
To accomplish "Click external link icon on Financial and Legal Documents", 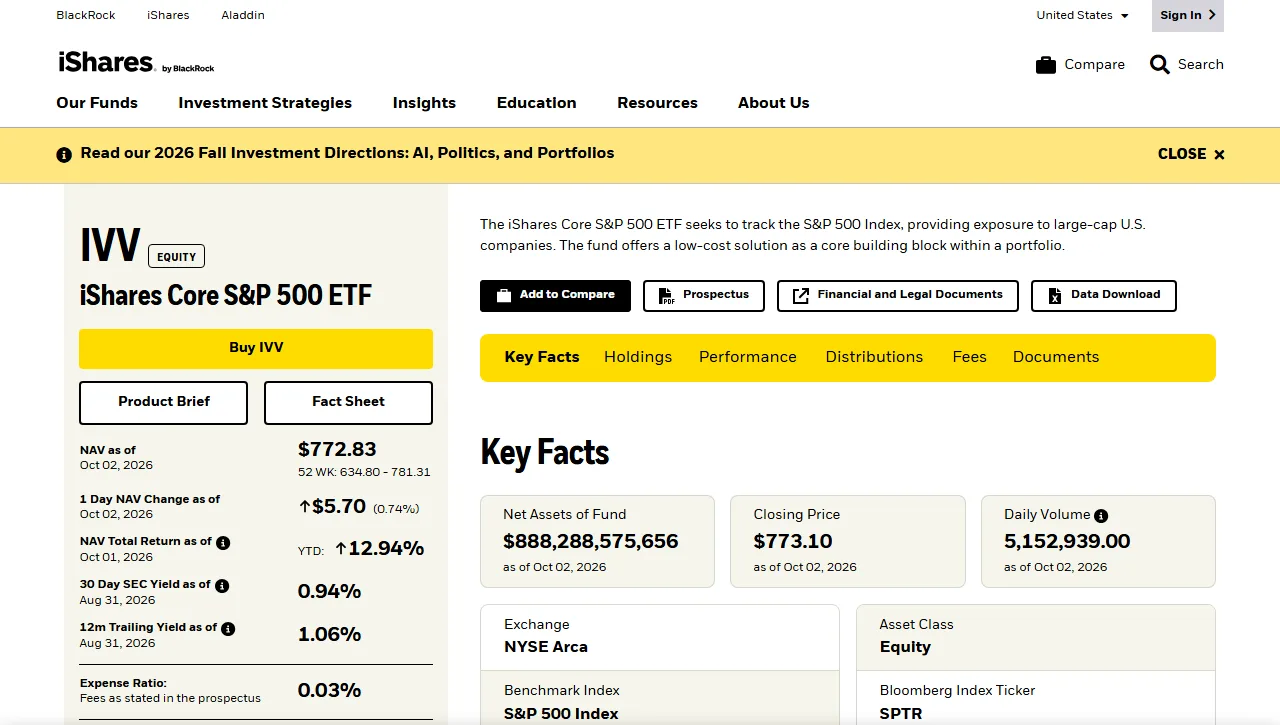I will pos(801,296).
